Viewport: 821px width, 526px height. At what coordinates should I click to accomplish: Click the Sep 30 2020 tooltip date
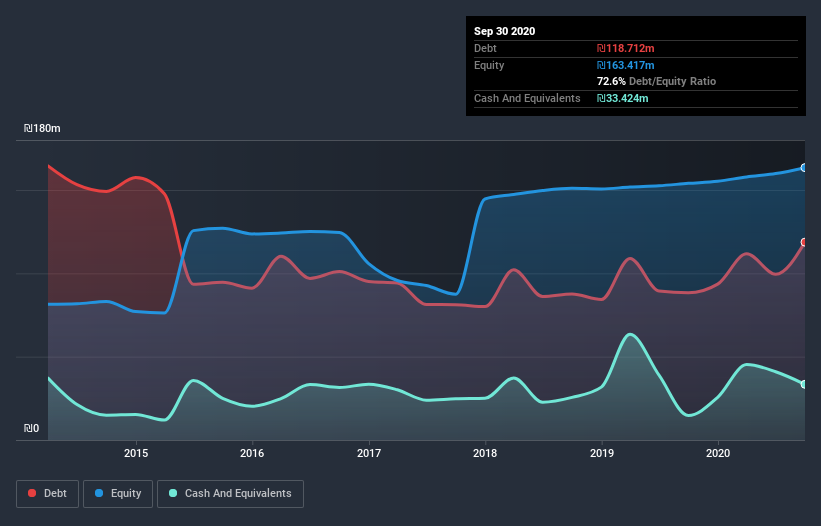click(x=504, y=31)
